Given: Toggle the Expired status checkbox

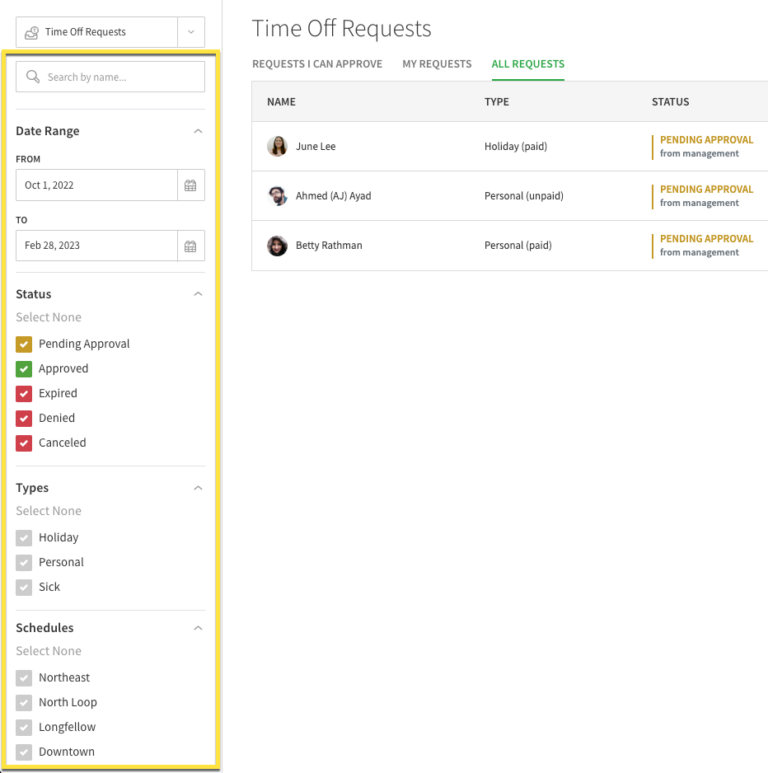Looking at the screenshot, I should [24, 393].
